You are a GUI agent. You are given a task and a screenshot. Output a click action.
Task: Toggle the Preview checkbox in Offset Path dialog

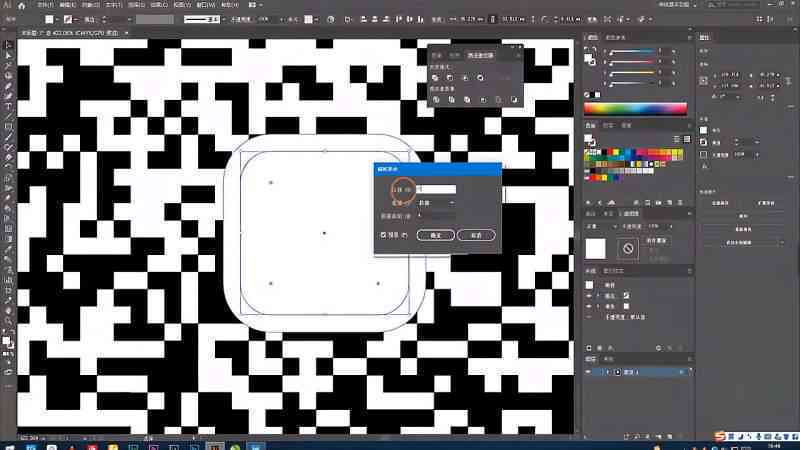(383, 235)
